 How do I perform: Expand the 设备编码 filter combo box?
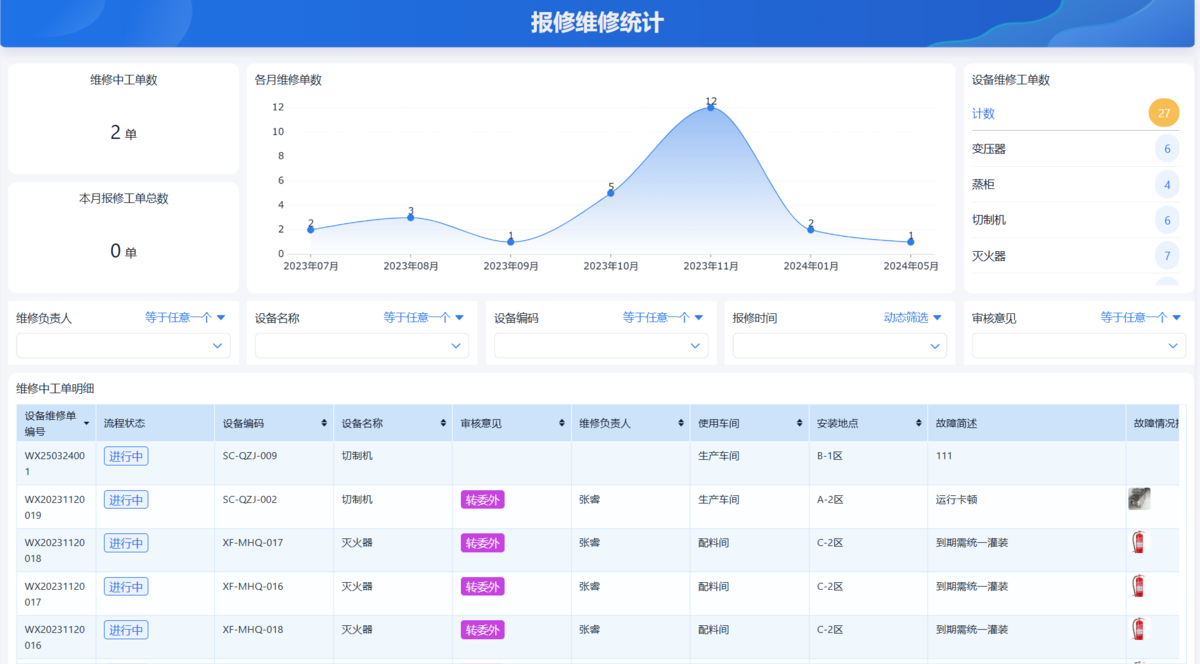point(601,346)
